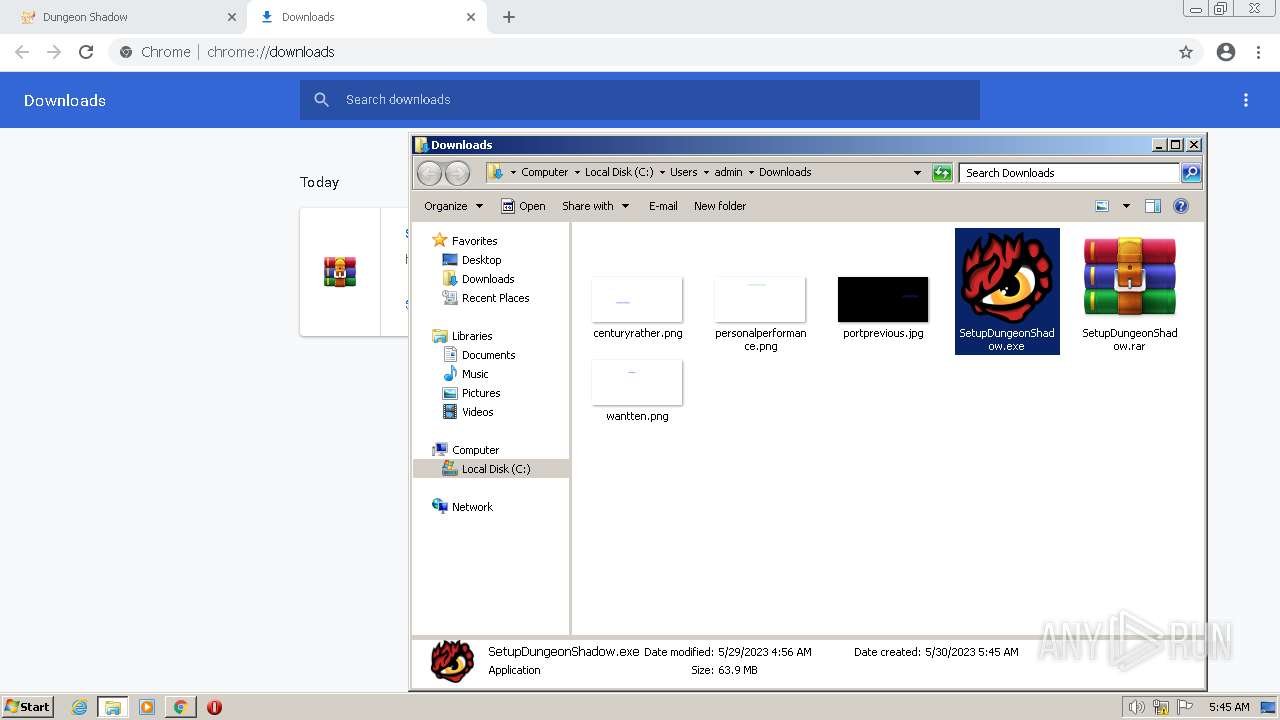Open the Organize menu
This screenshot has height=720, width=1280.
453,206
